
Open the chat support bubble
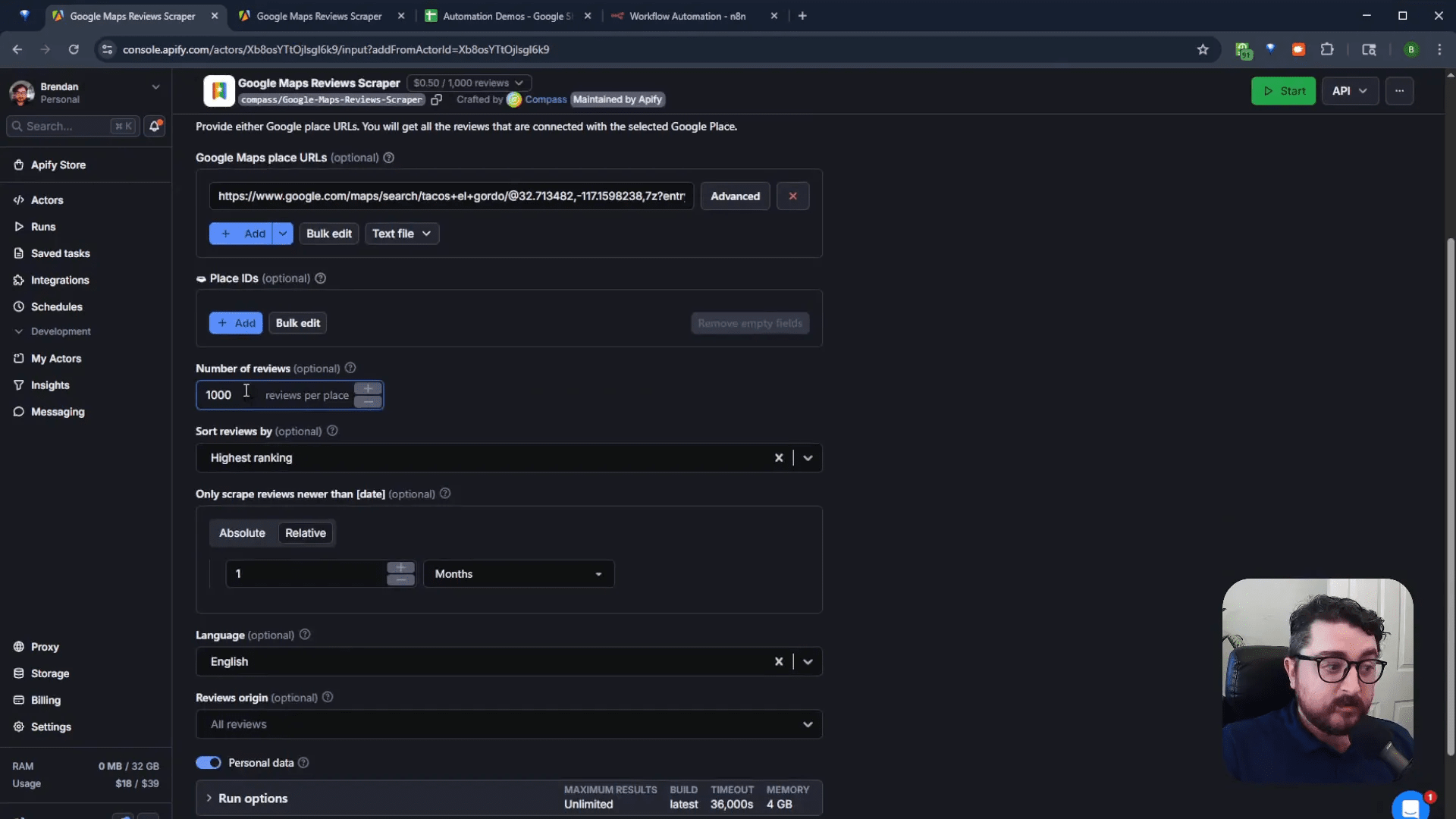1410,807
